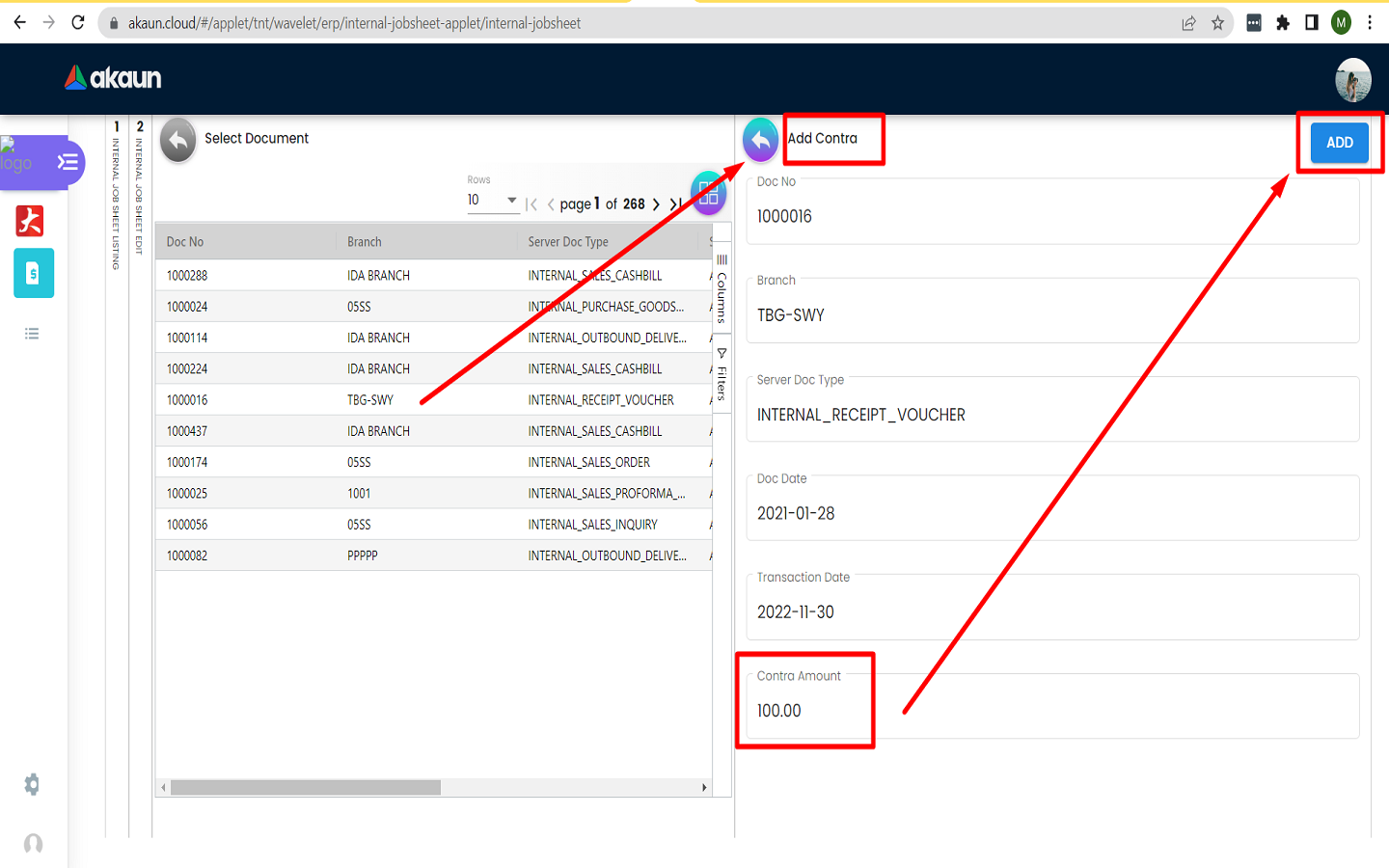Open the Rows per page dropdown
1389x868 pixels.
(x=493, y=201)
